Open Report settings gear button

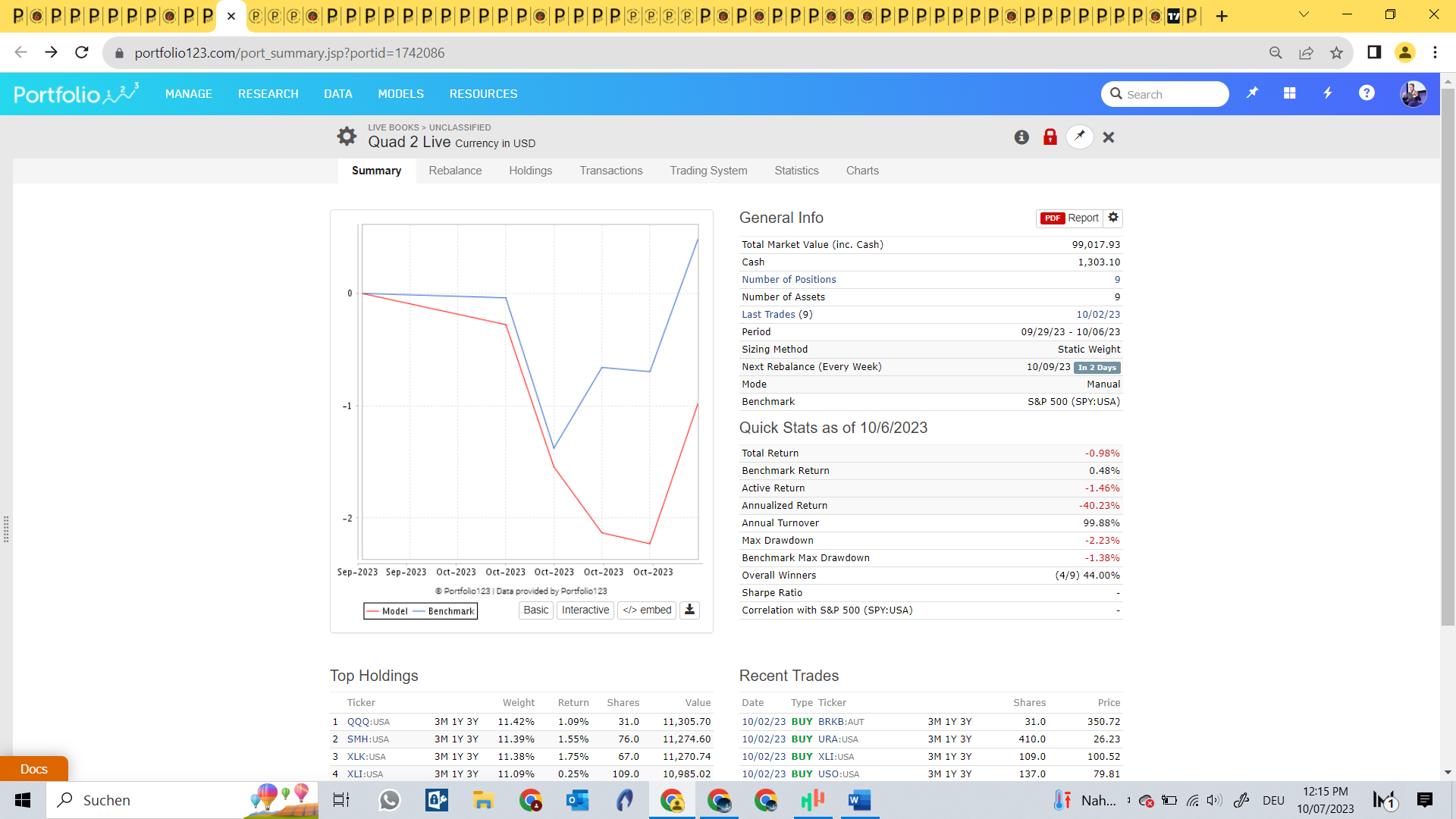click(x=1113, y=218)
